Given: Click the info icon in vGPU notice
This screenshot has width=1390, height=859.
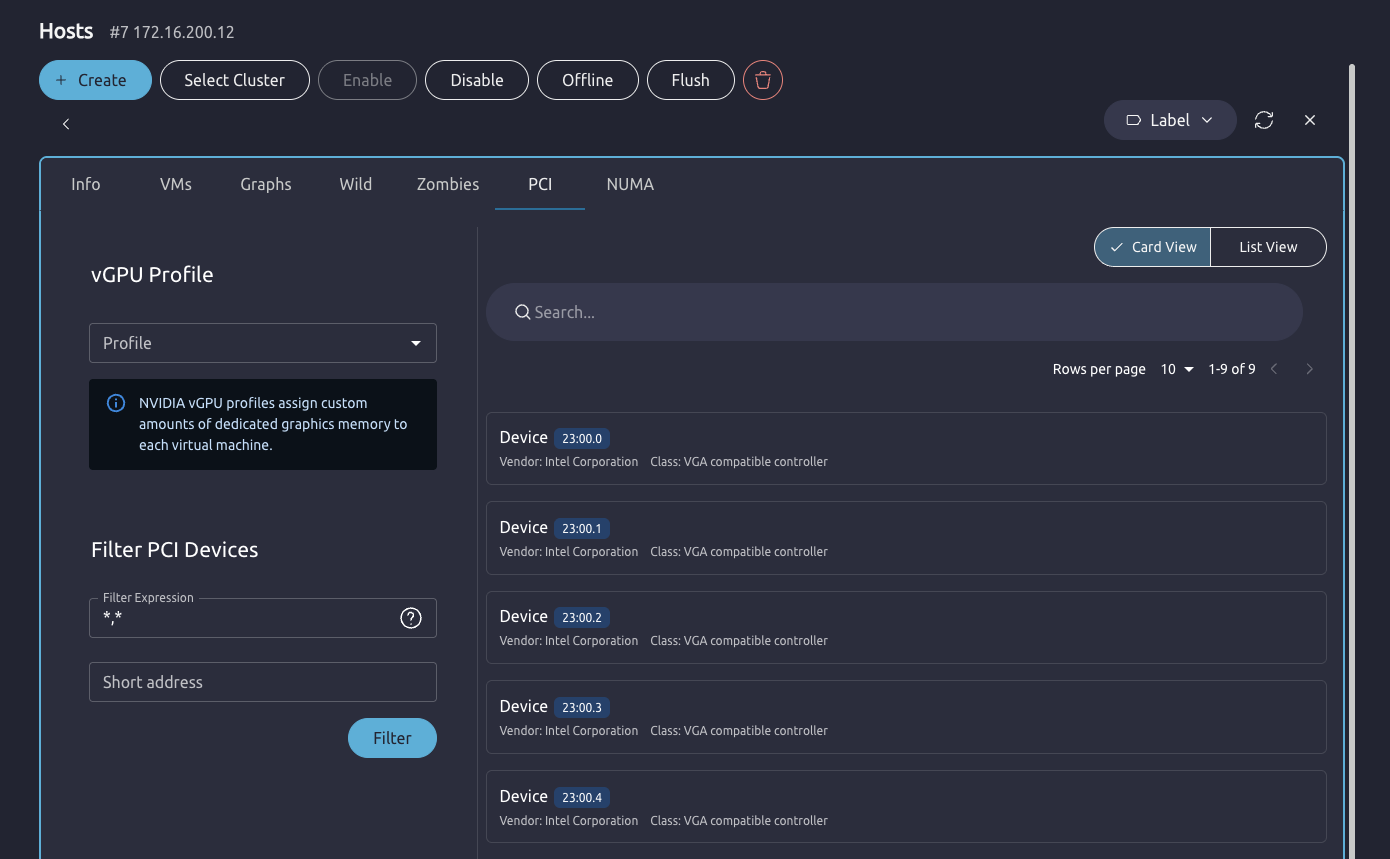Looking at the screenshot, I should click(116, 404).
